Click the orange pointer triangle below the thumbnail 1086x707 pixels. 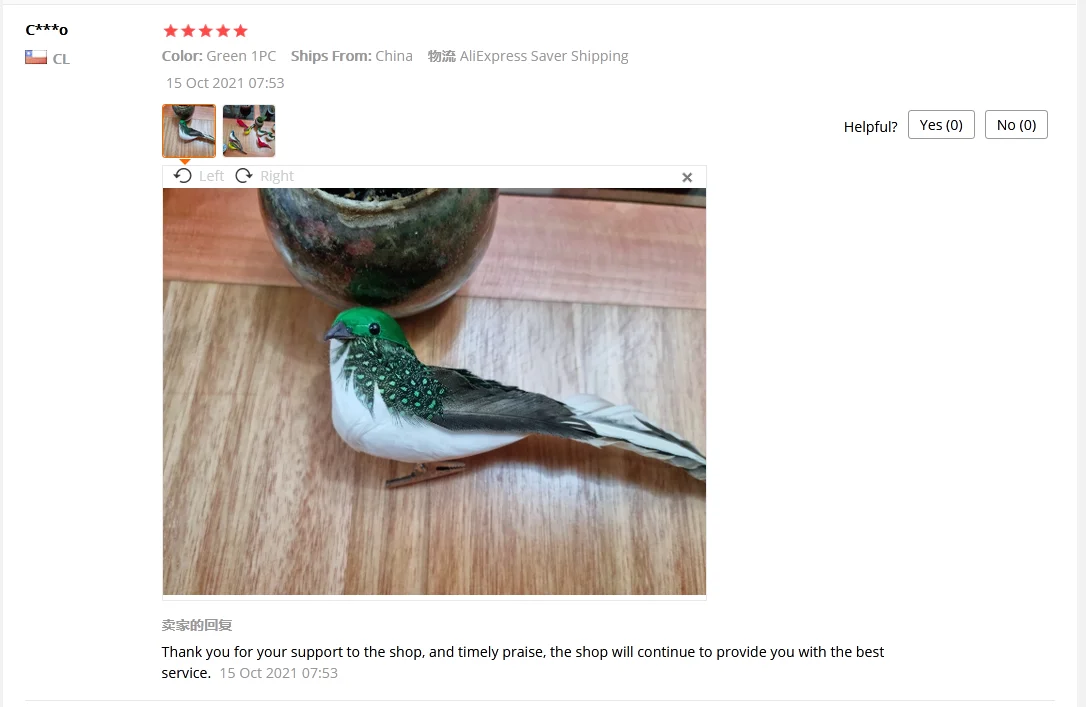coord(185,161)
